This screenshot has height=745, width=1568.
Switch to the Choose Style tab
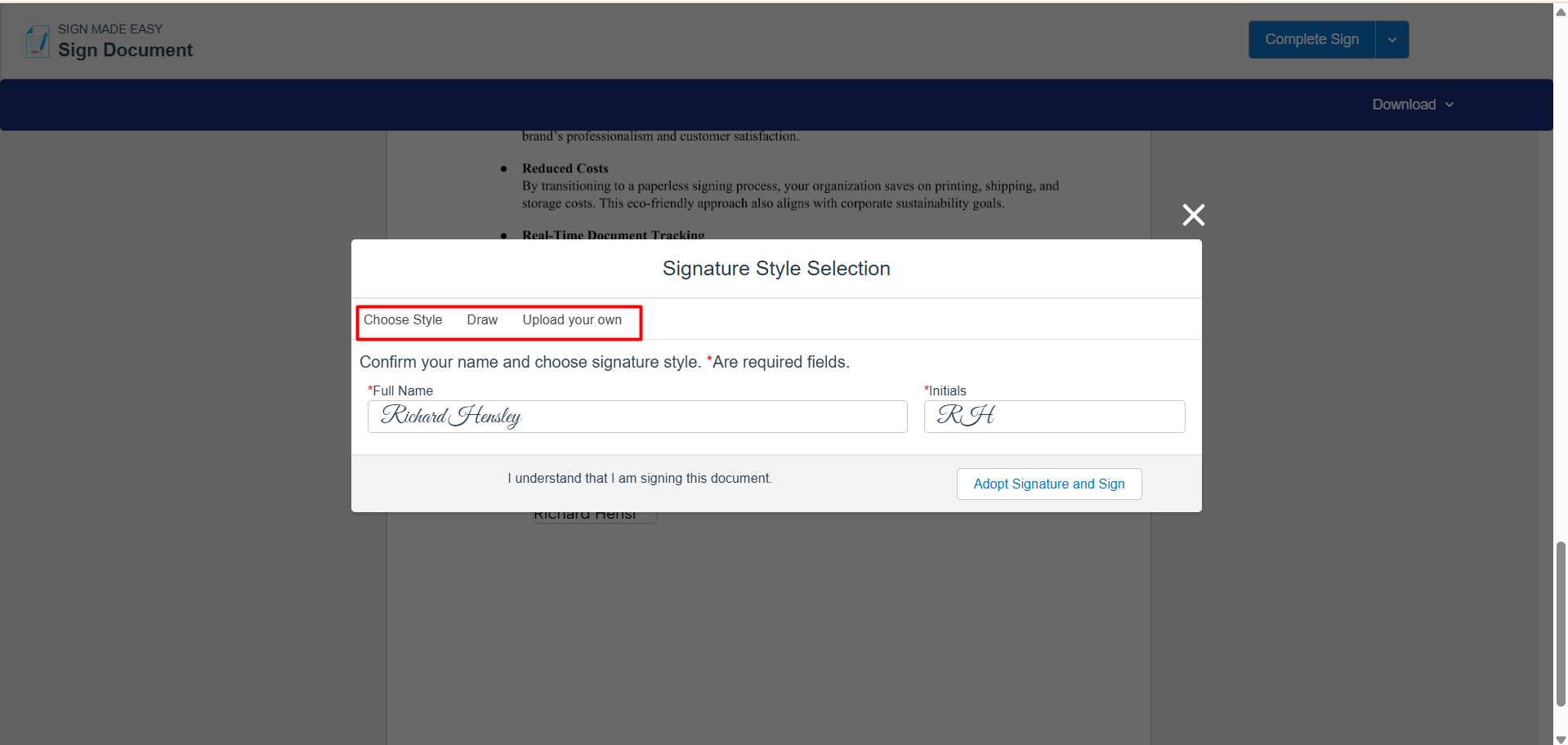[x=403, y=320]
